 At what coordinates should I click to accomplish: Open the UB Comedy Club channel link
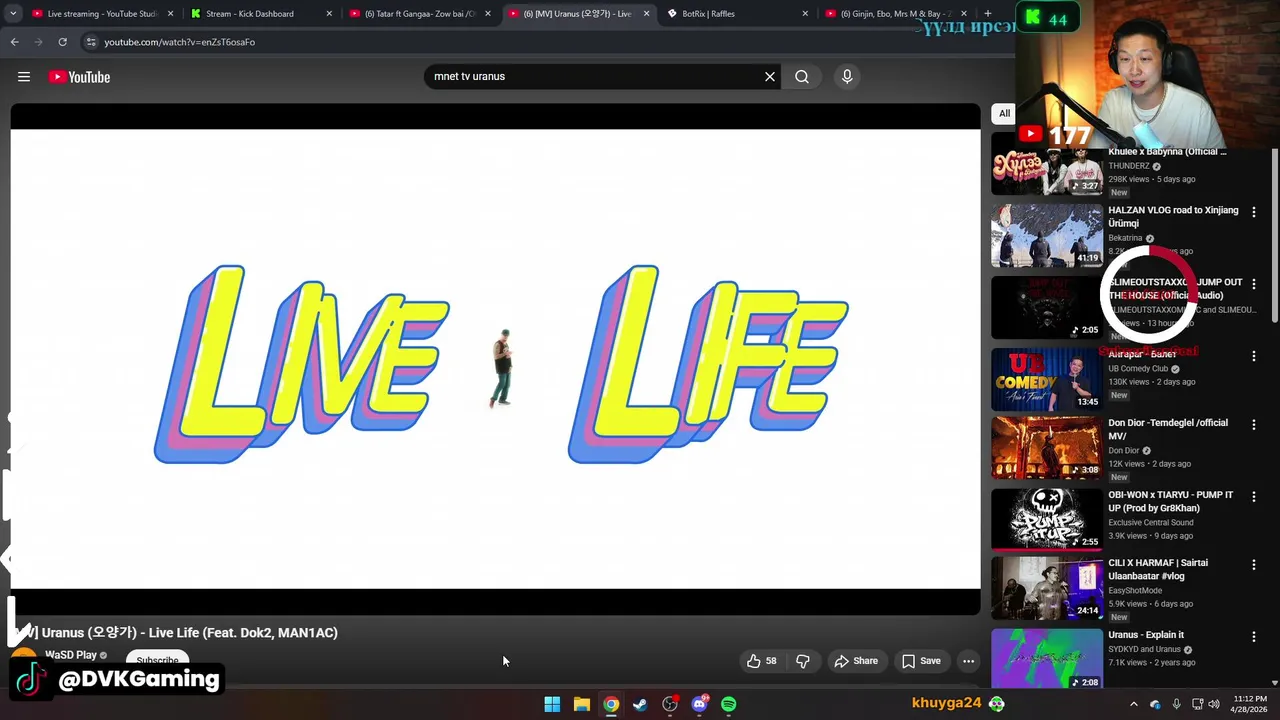[x=1138, y=369]
